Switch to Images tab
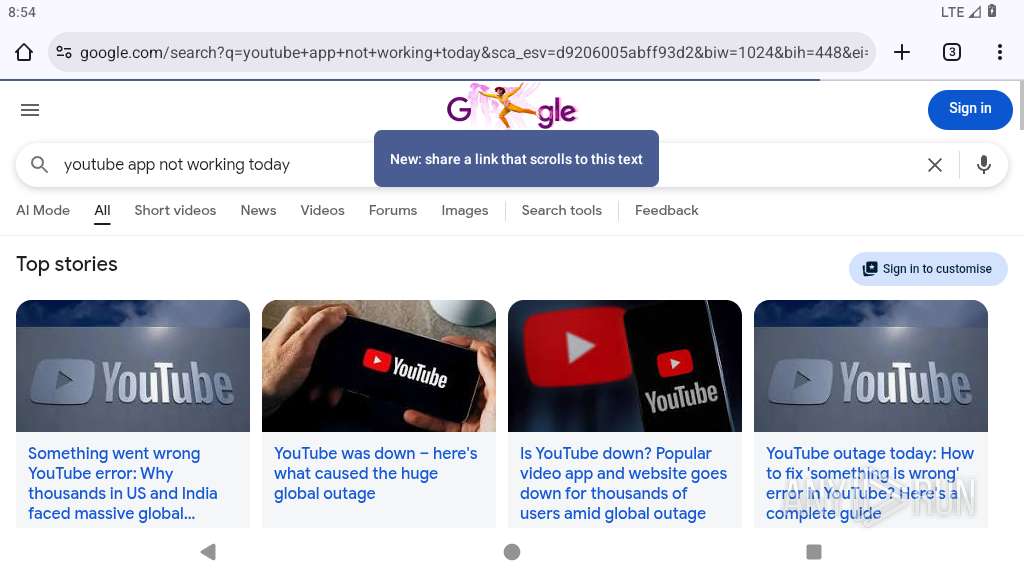 click(x=465, y=210)
